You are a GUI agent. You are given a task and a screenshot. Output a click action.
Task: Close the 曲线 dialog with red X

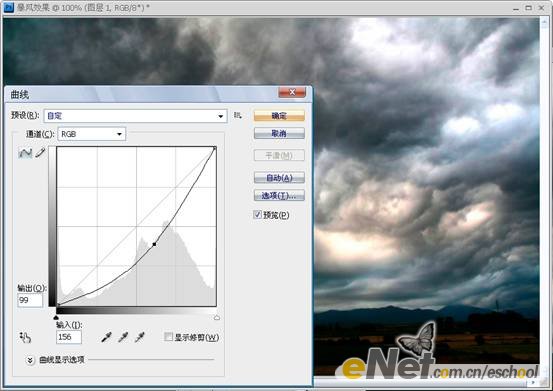click(x=292, y=92)
